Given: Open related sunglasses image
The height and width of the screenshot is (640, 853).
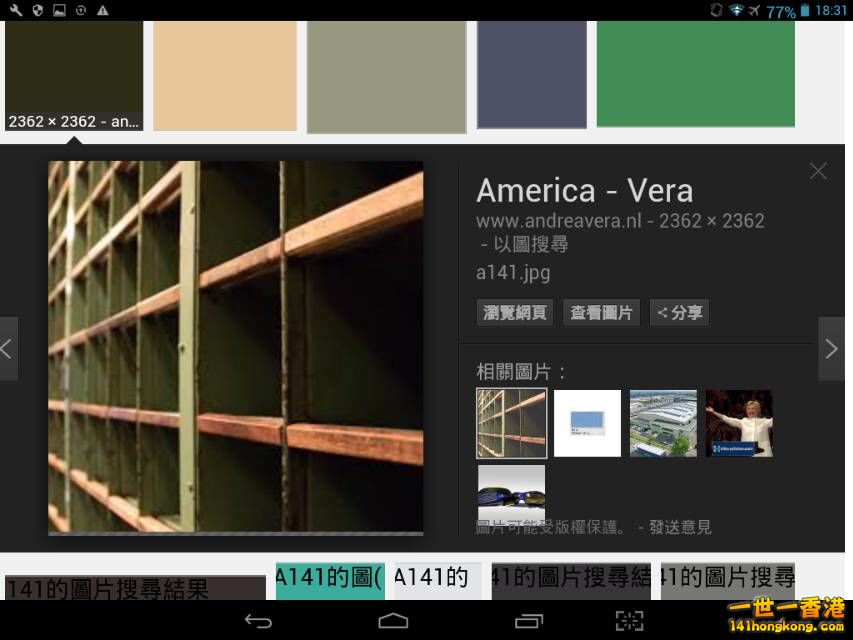Looking at the screenshot, I should click(x=511, y=493).
